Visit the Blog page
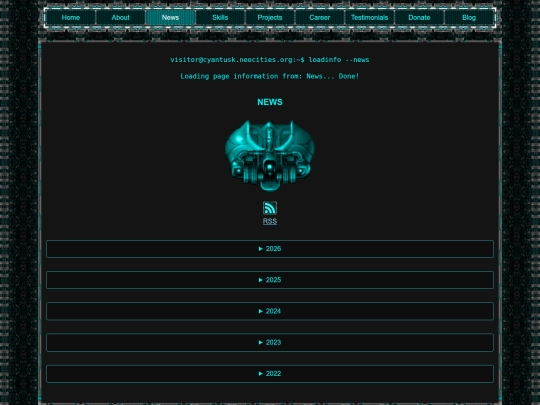 pos(469,18)
